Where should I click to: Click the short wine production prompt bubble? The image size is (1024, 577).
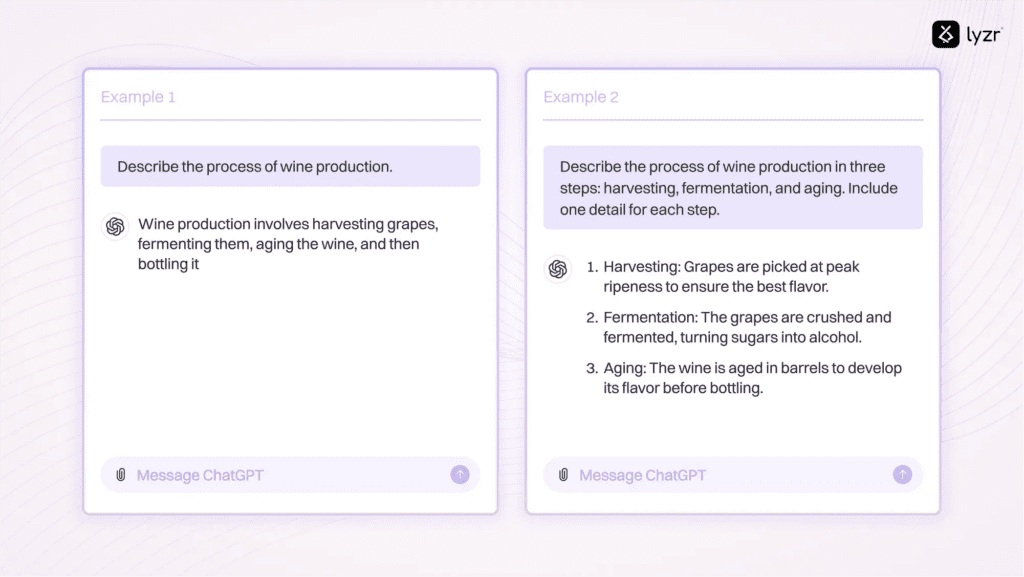click(x=290, y=166)
